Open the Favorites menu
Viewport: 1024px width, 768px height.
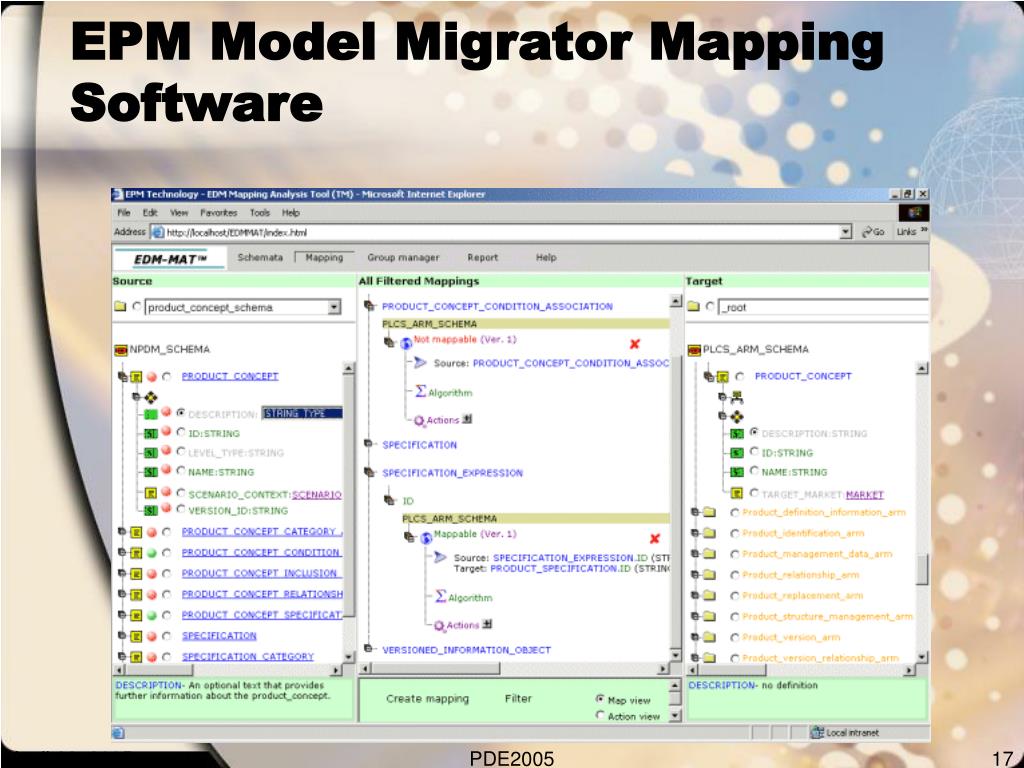(x=219, y=213)
